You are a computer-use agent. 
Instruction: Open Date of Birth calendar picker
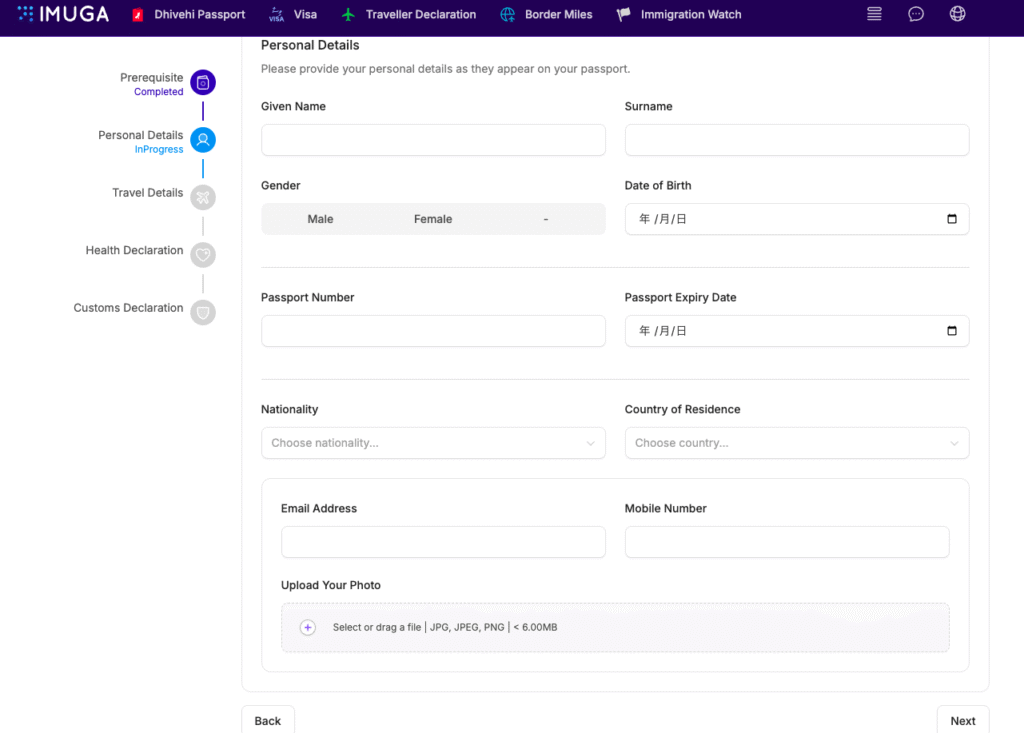point(951,219)
